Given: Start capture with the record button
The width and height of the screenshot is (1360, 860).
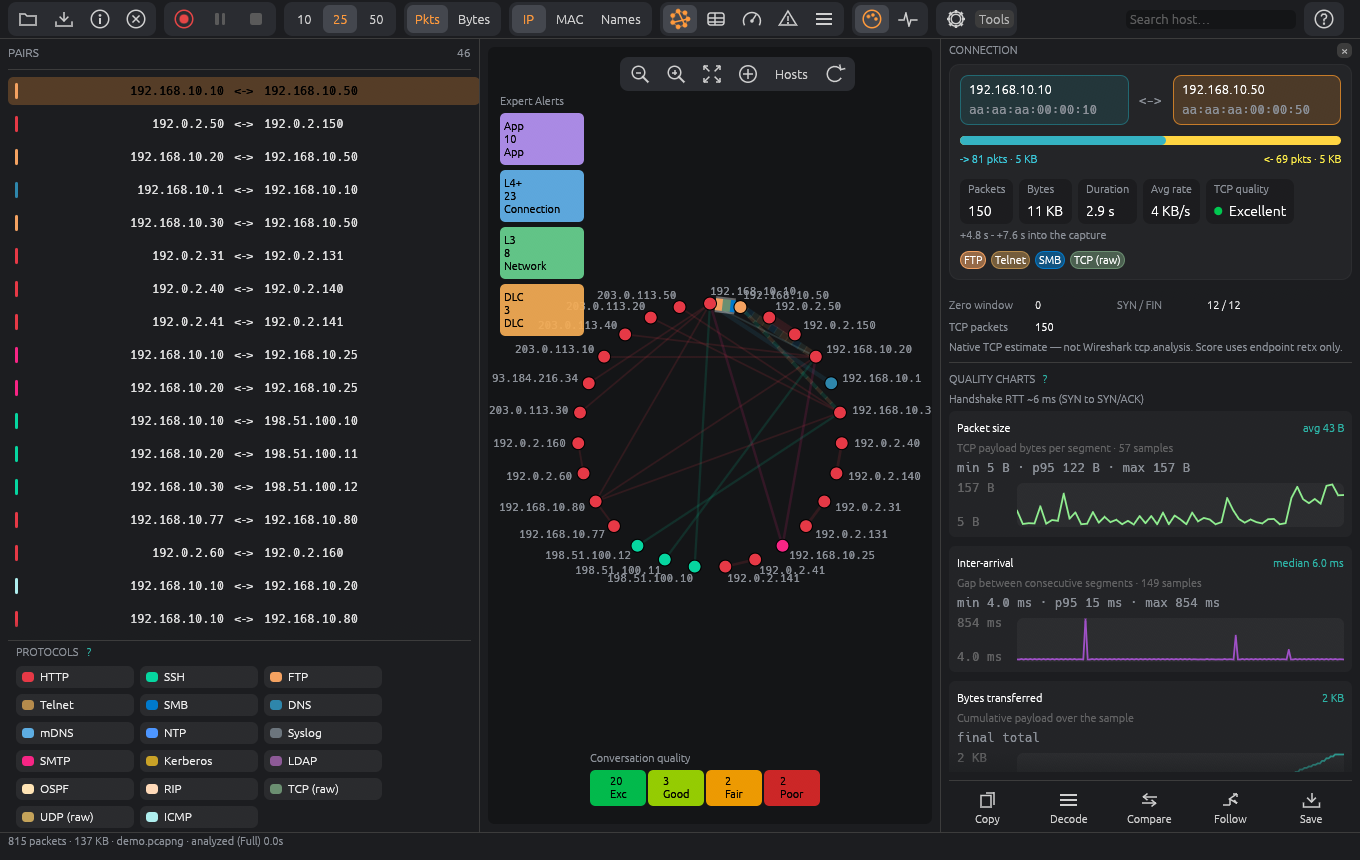Looking at the screenshot, I should point(184,19).
